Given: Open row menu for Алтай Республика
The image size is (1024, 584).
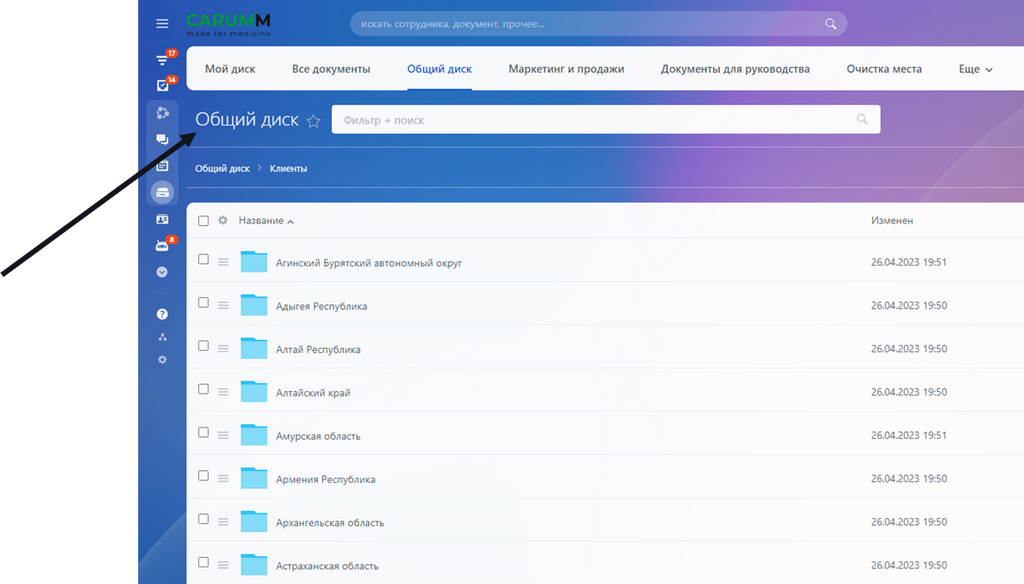Looking at the screenshot, I should 223,349.
